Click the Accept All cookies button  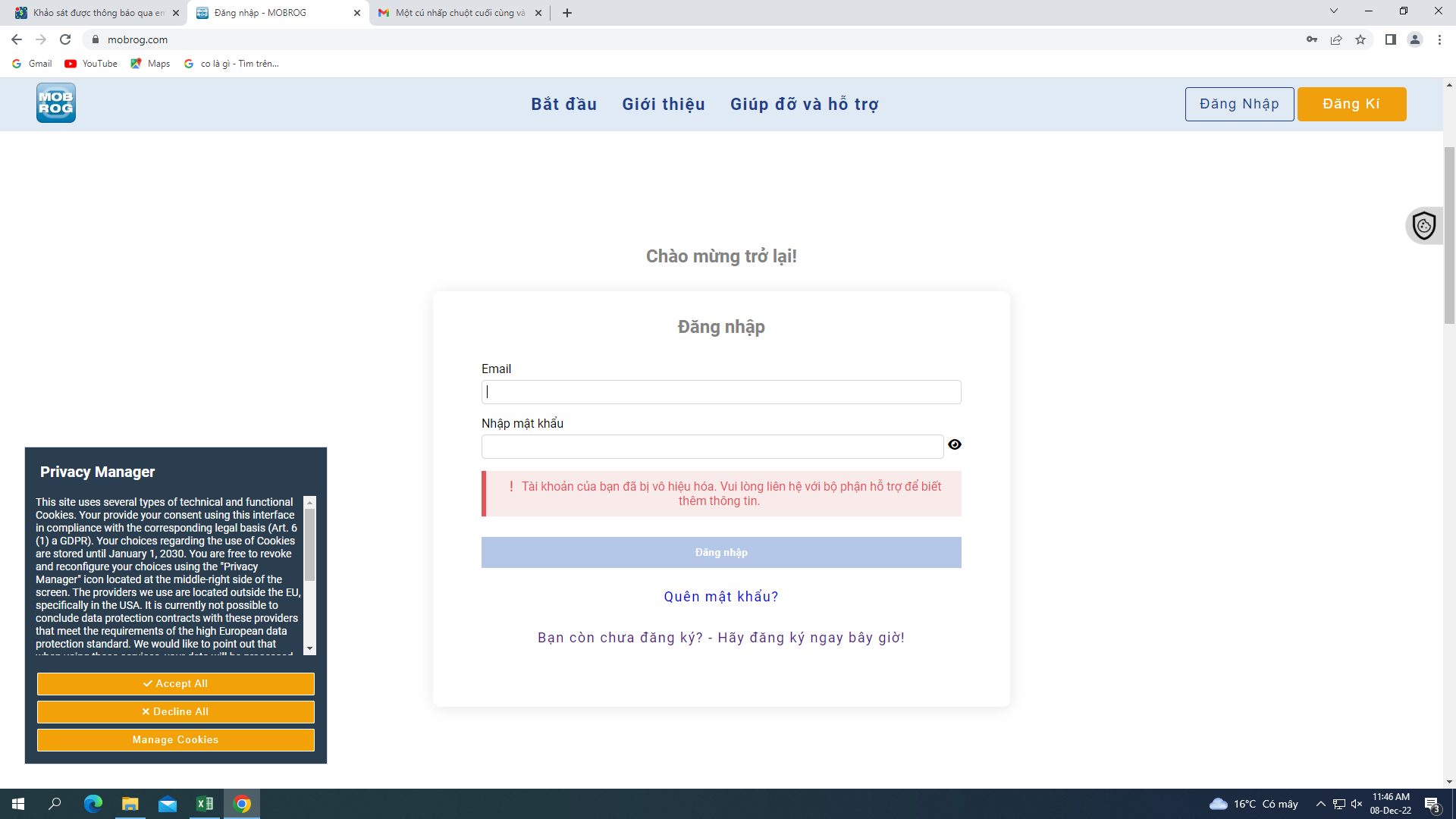[175, 684]
